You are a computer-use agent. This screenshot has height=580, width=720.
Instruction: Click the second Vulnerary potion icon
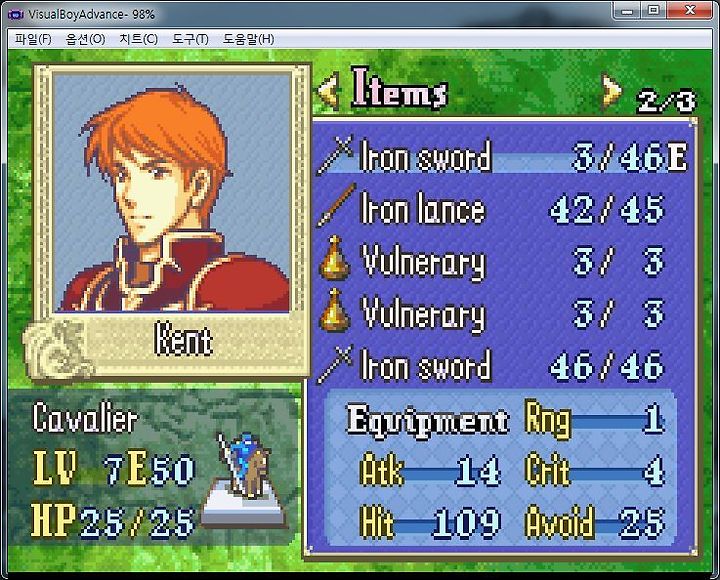pyautogui.click(x=335, y=310)
